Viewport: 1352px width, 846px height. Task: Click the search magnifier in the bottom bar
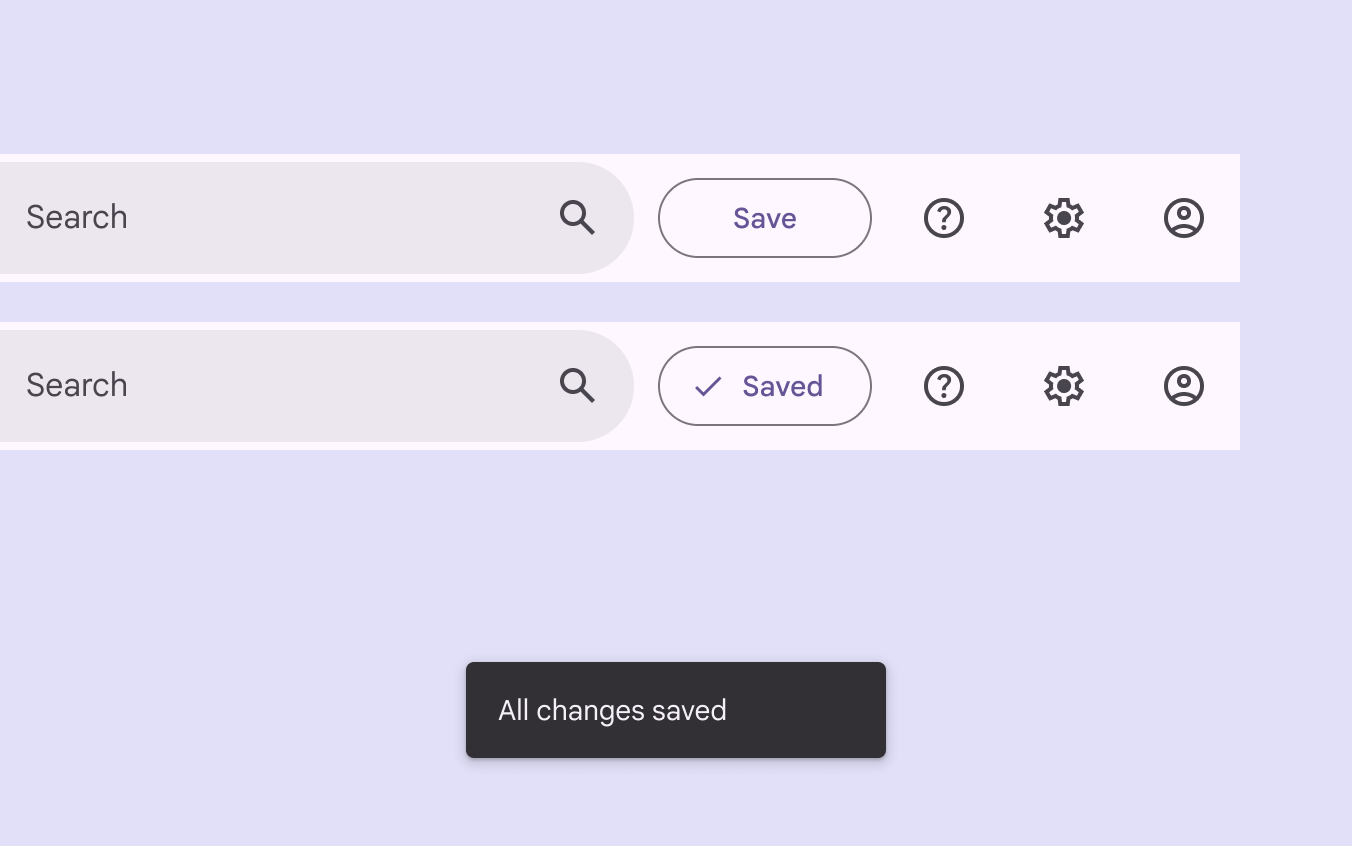pyautogui.click(x=577, y=385)
